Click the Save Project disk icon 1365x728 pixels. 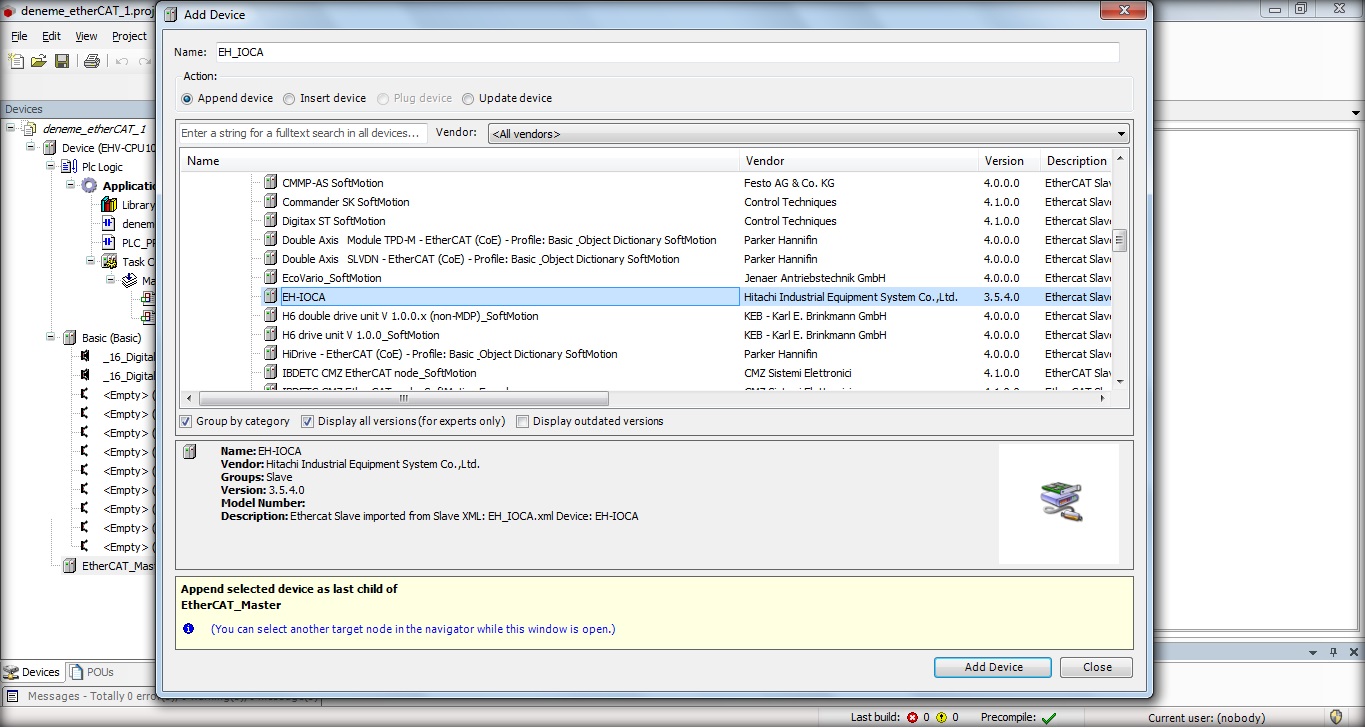[62, 61]
